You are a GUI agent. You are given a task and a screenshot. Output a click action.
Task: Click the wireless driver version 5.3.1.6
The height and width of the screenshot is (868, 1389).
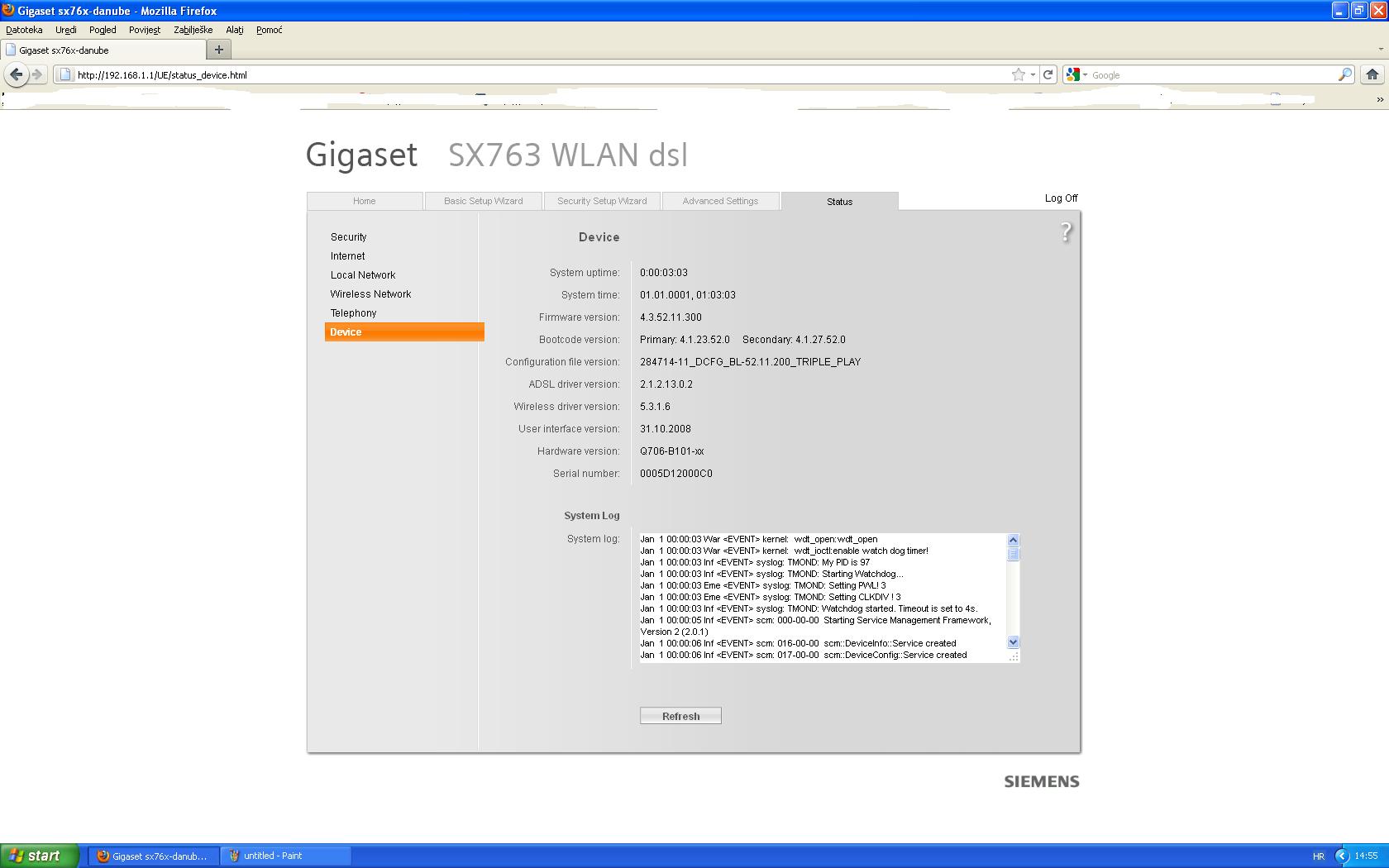click(x=655, y=407)
